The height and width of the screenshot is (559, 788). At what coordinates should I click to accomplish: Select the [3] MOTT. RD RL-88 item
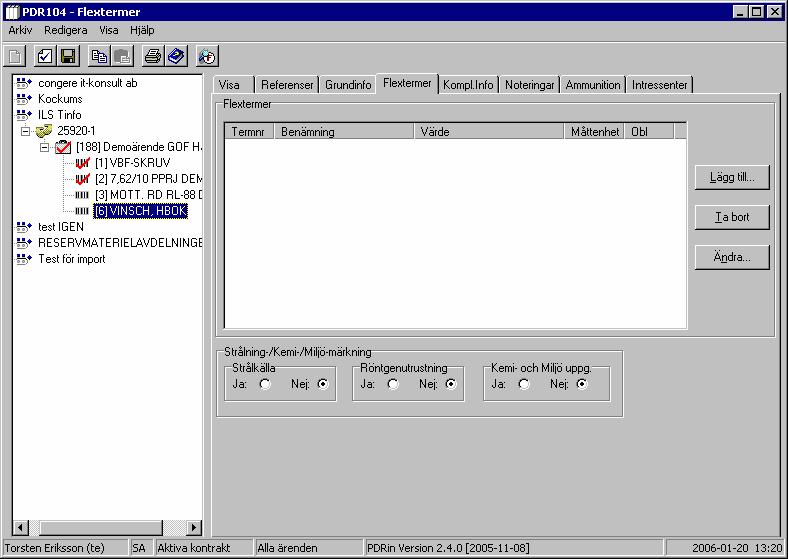149,195
